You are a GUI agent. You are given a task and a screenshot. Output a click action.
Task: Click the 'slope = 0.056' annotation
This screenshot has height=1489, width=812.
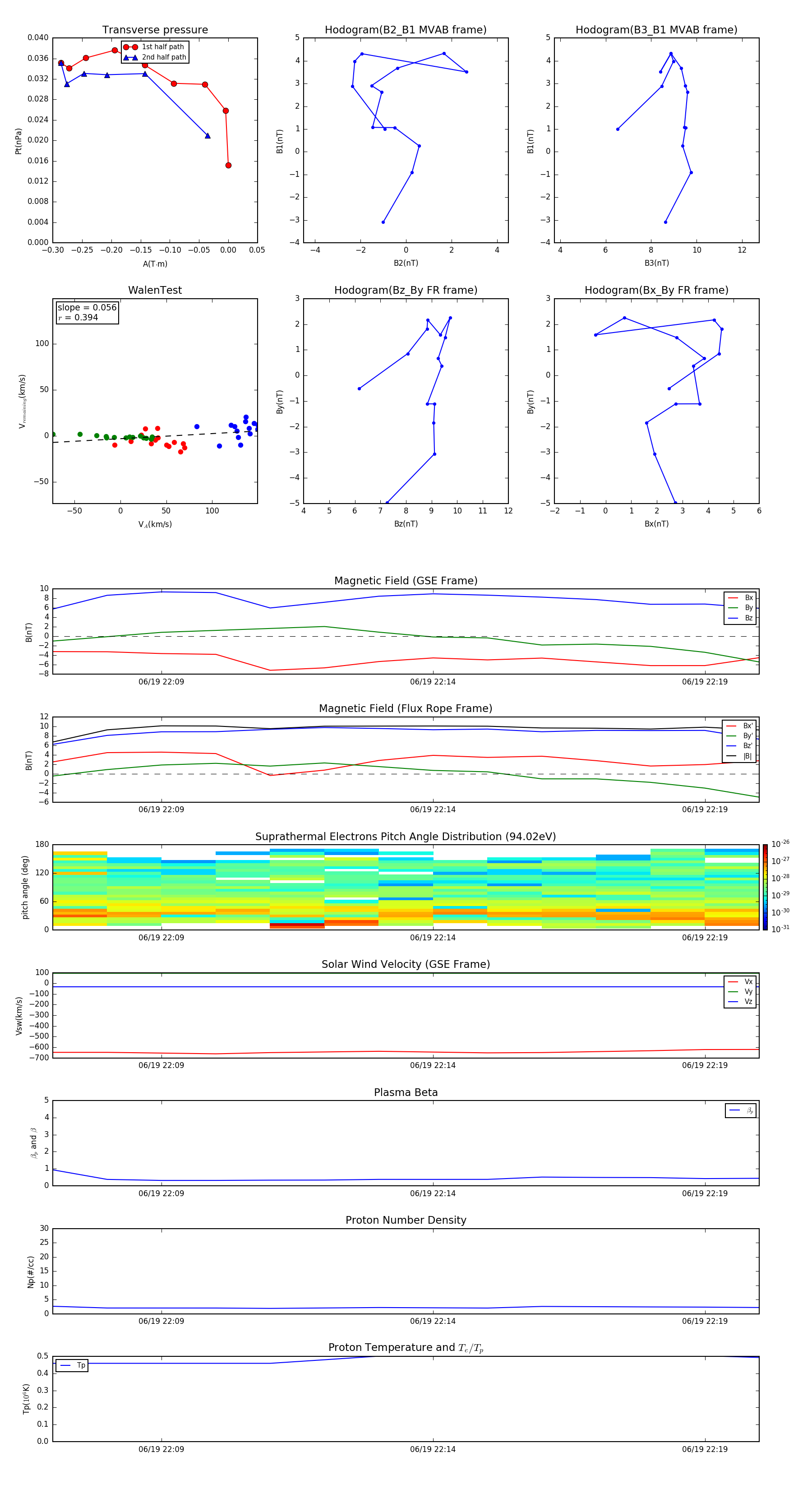pos(87,308)
